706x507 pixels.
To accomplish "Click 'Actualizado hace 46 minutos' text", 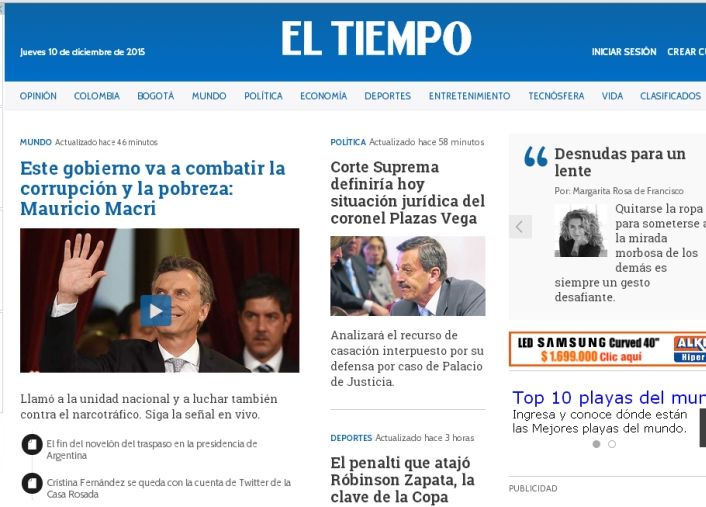I will click(x=106, y=142).
